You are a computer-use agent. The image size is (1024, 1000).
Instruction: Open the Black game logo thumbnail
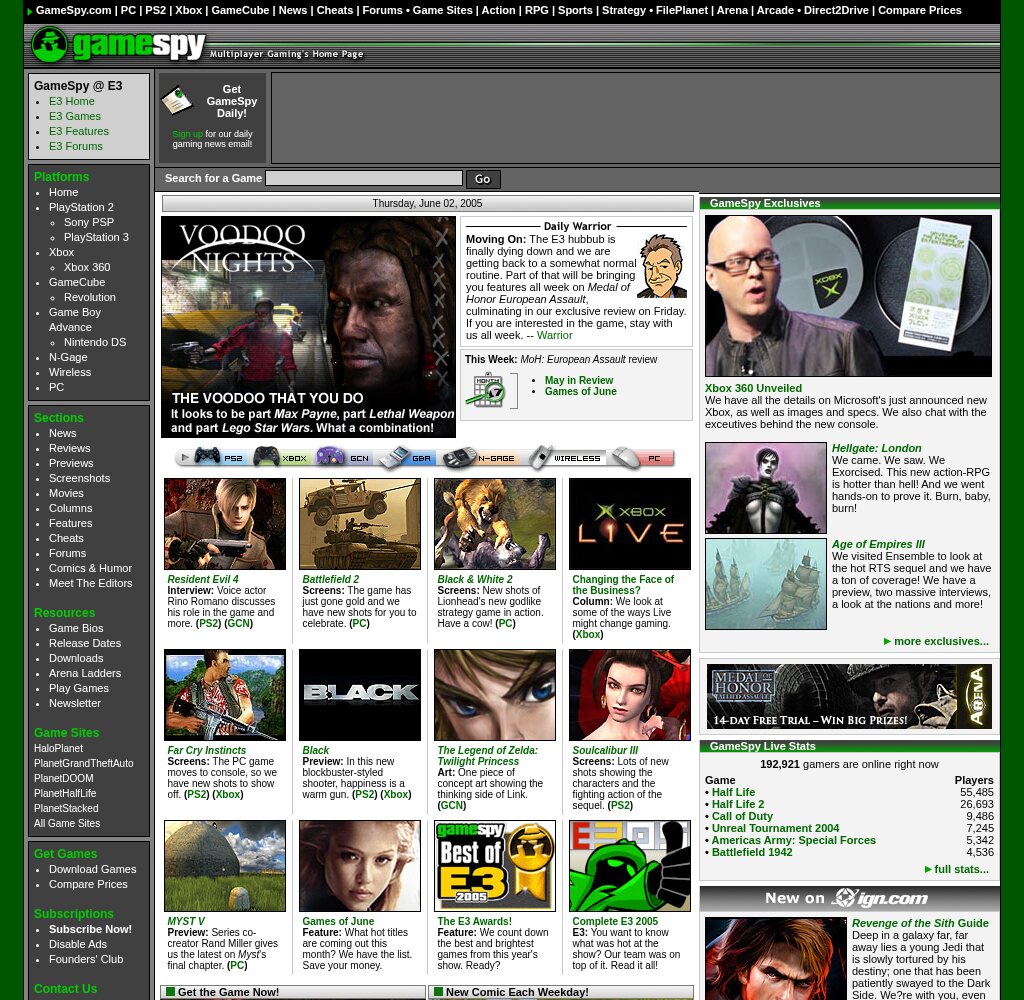360,695
